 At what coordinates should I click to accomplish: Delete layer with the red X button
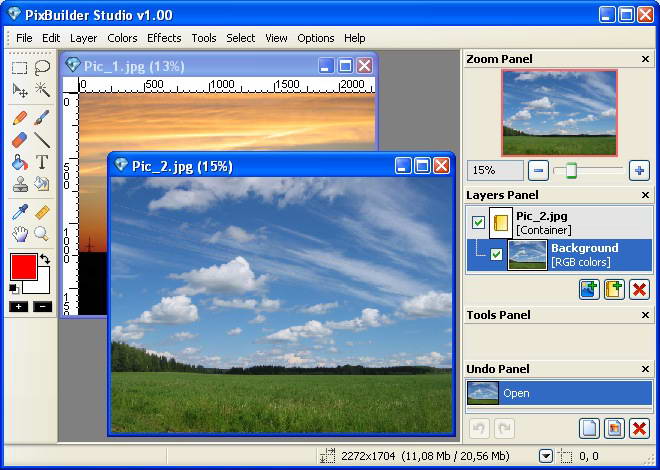(639, 289)
